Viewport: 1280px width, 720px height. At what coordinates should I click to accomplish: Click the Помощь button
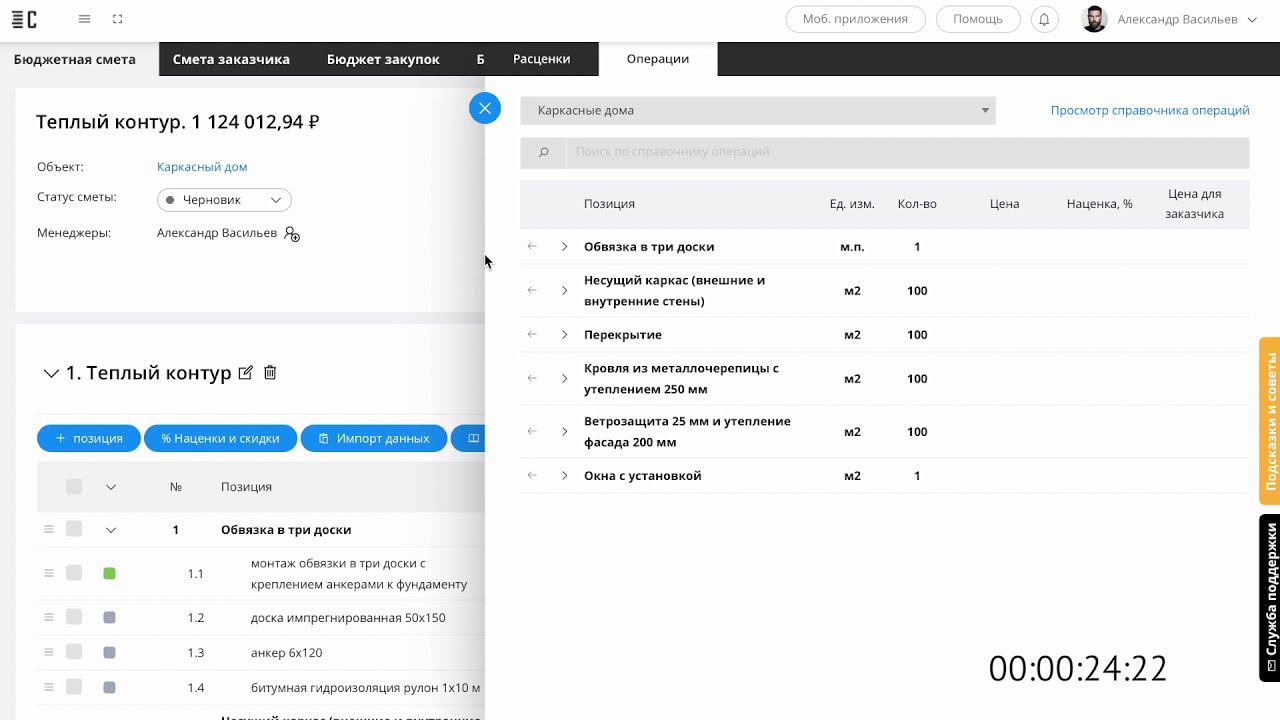click(978, 19)
